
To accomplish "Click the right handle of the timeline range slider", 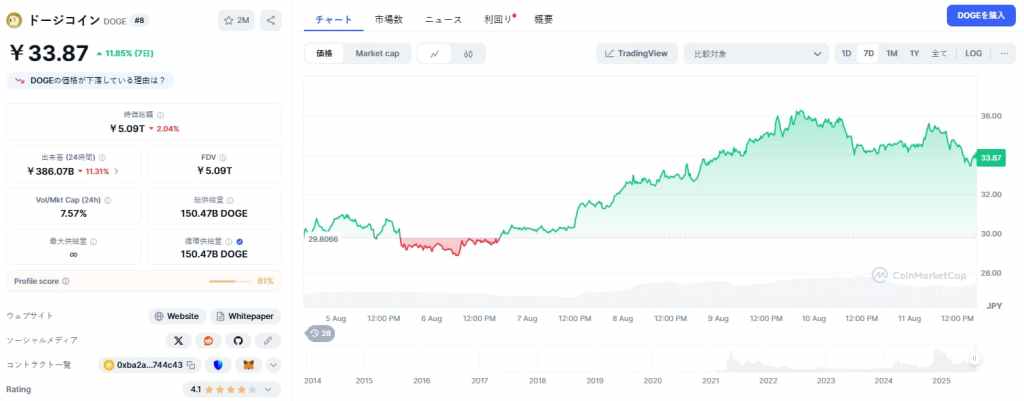I will point(974,359).
